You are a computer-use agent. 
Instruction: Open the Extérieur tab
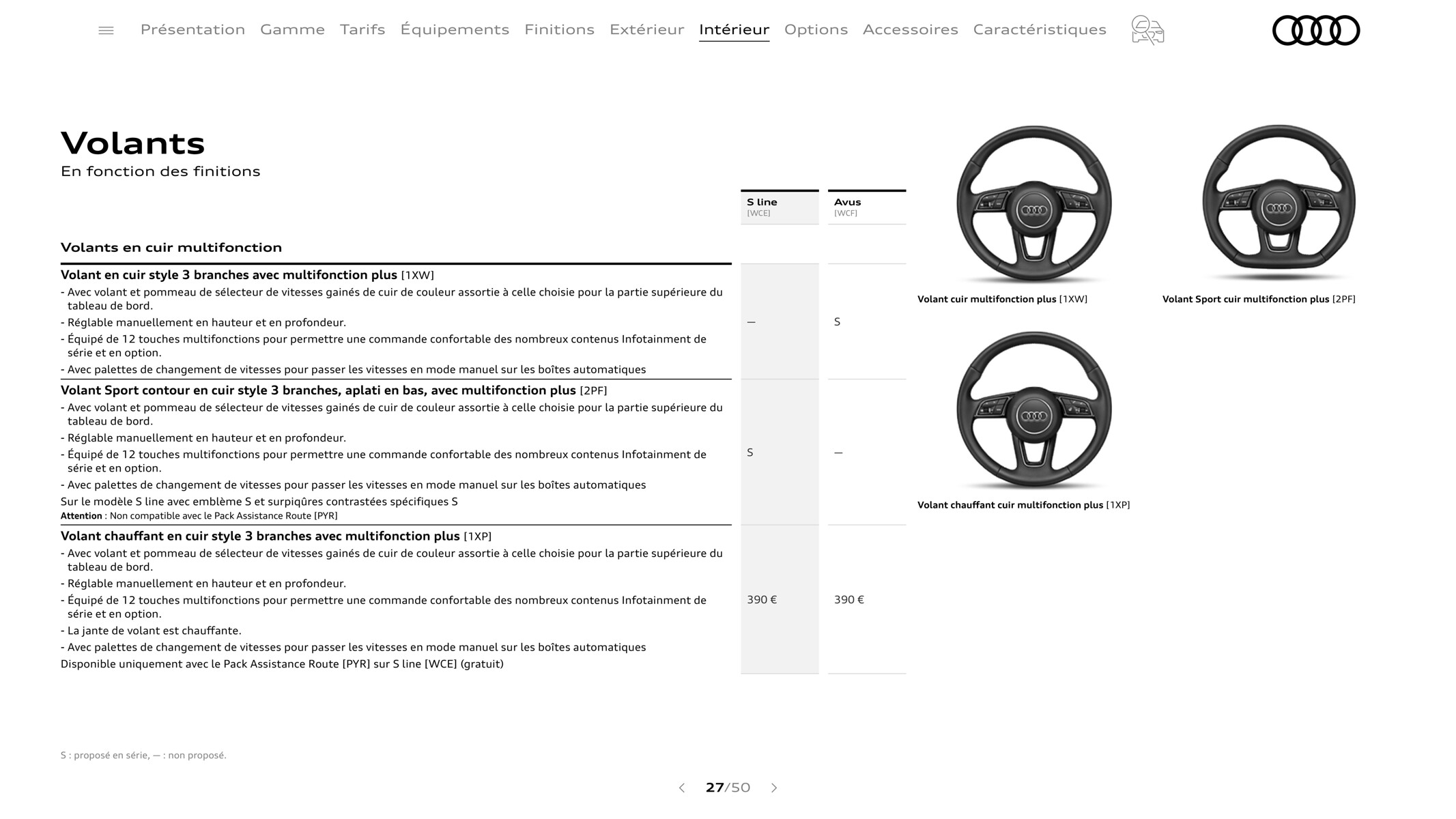coord(646,29)
